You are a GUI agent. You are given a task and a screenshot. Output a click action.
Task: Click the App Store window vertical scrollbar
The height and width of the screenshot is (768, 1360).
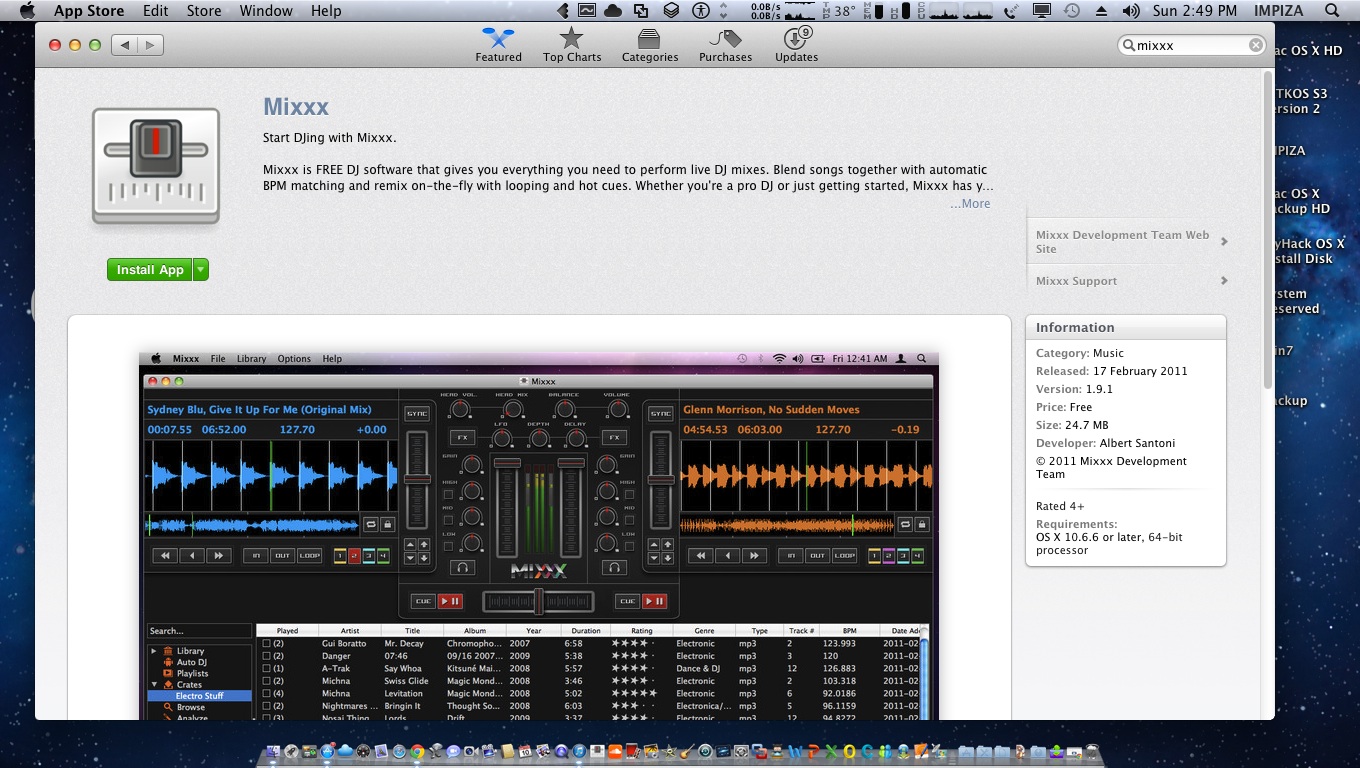point(1268,230)
